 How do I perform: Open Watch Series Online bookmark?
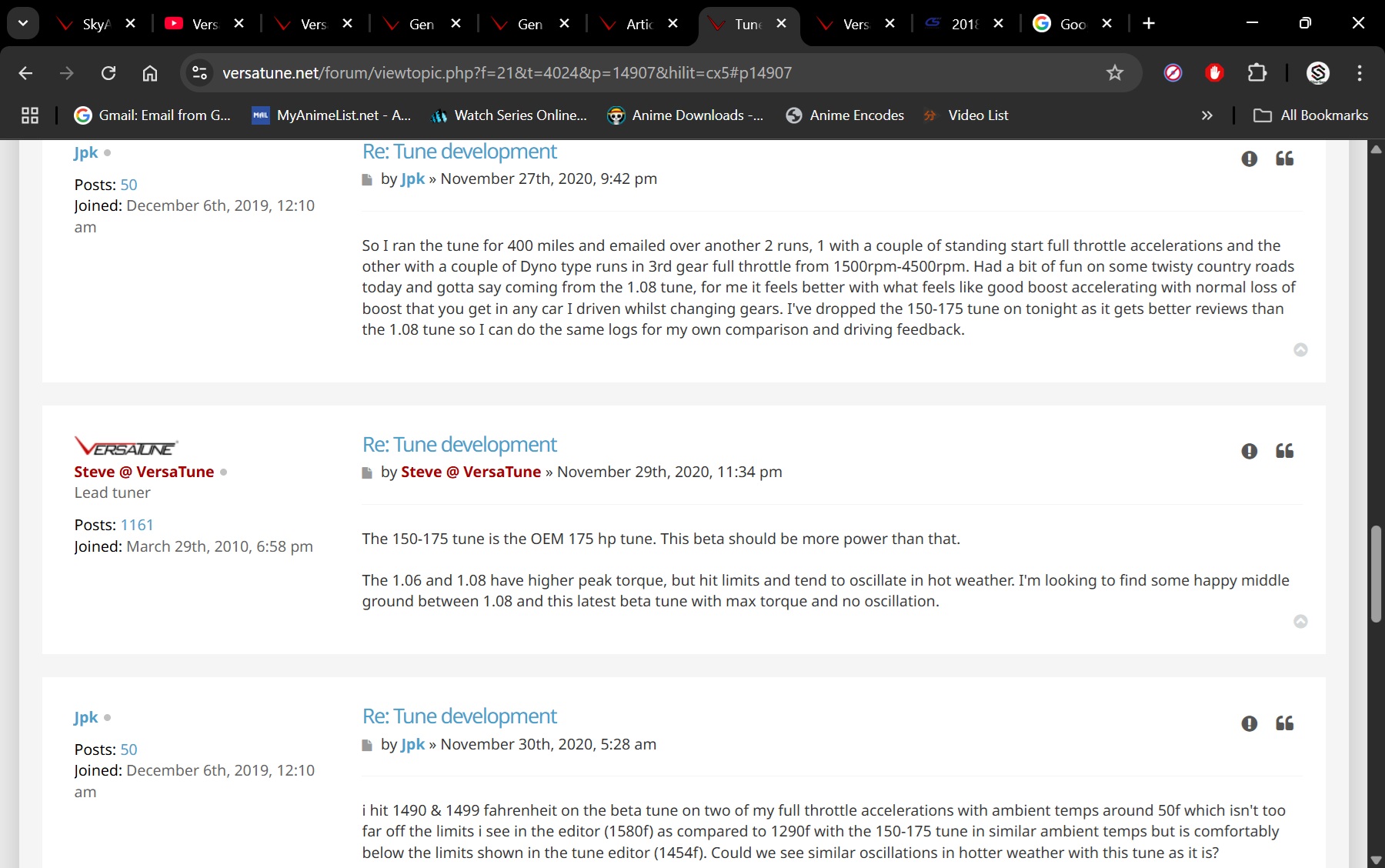click(509, 115)
